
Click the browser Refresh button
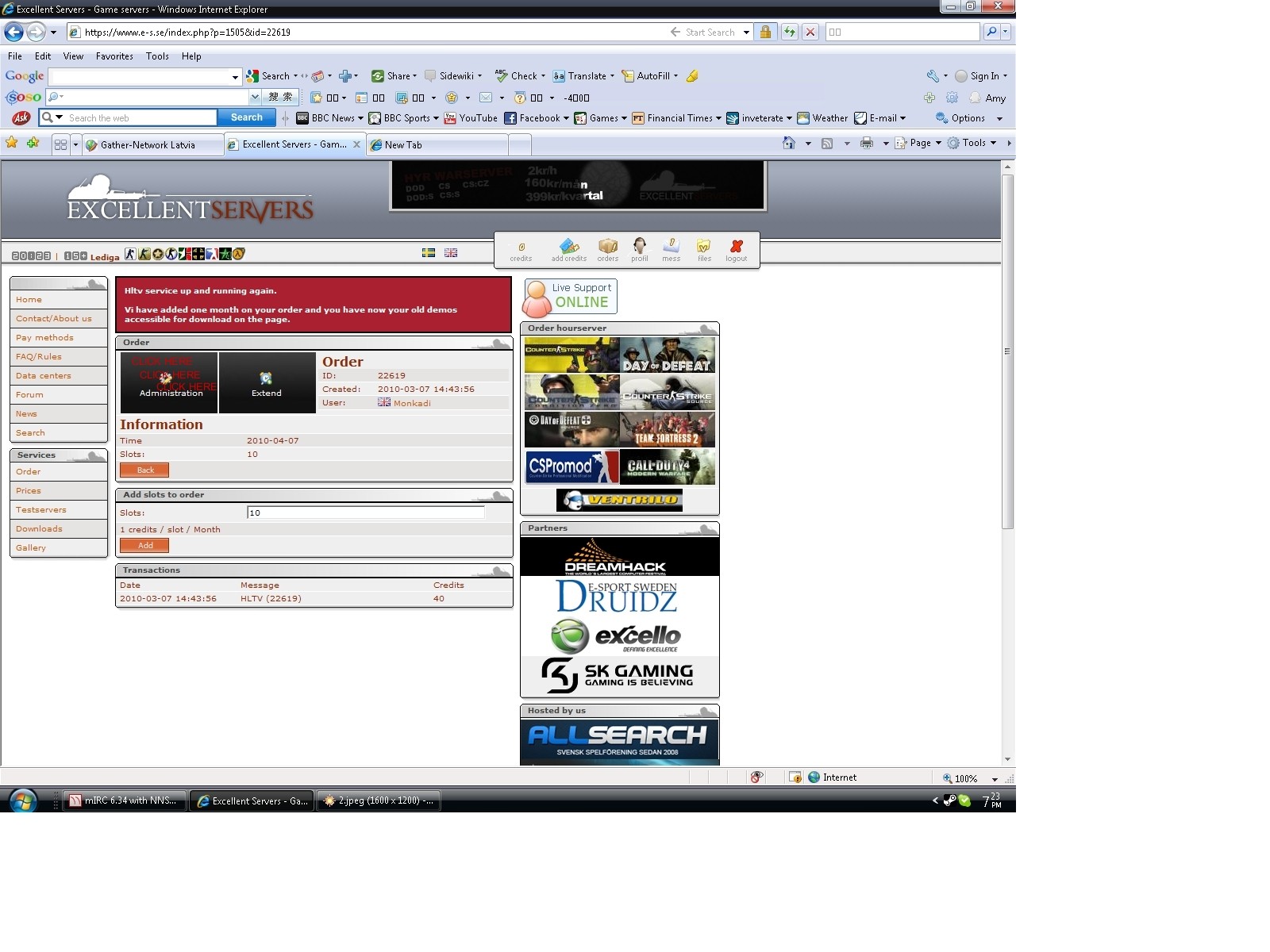tap(789, 32)
